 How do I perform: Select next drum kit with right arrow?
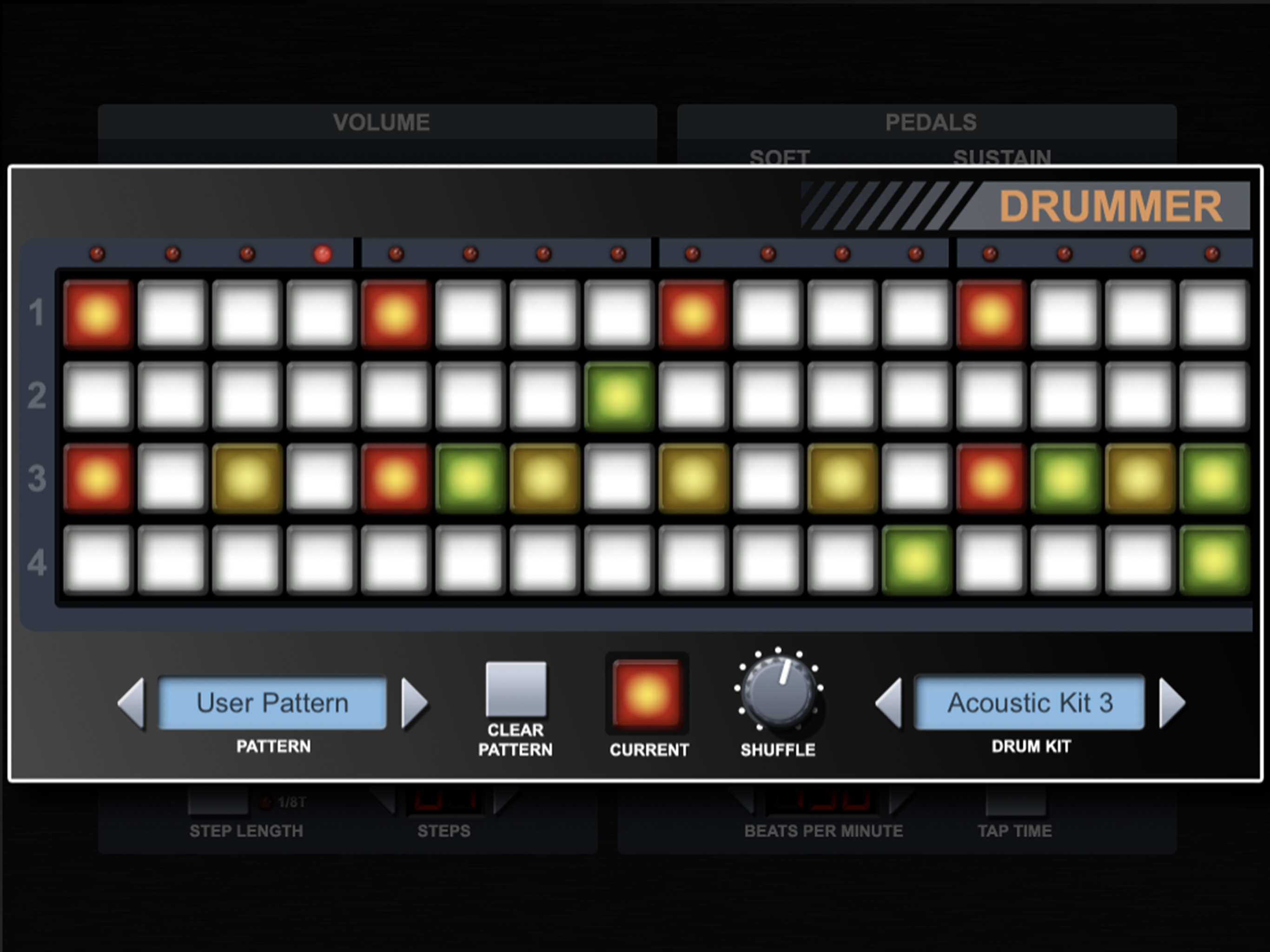pos(1171,703)
